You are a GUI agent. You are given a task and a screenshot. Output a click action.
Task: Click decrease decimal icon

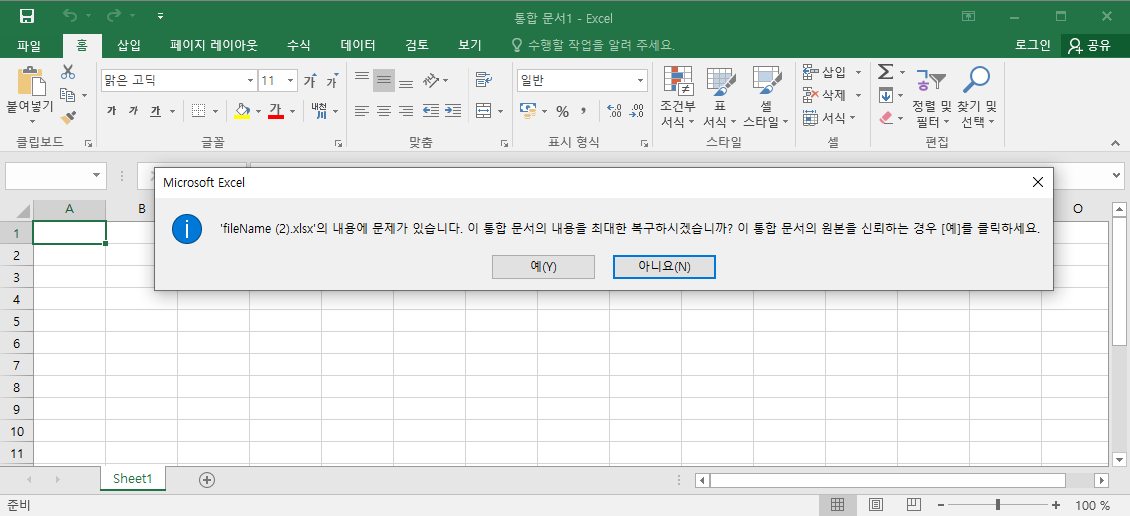[637, 111]
